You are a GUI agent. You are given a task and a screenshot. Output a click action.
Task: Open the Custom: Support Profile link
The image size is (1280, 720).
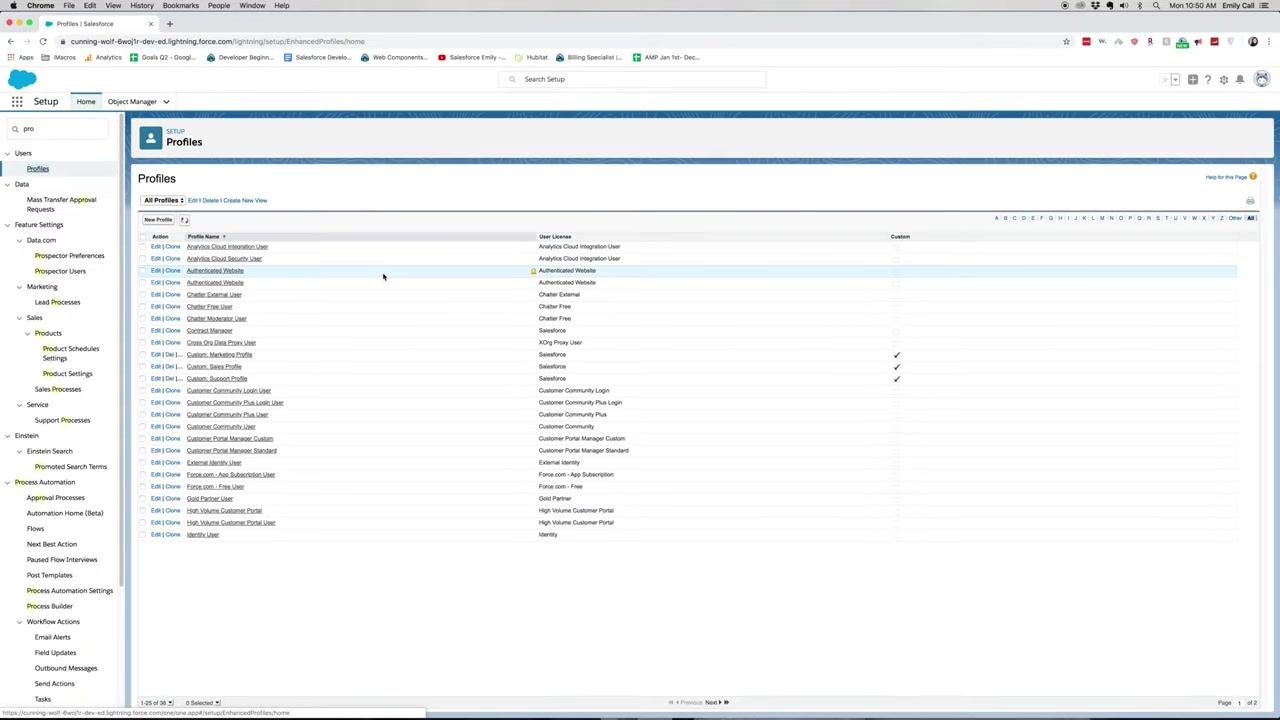coord(217,379)
